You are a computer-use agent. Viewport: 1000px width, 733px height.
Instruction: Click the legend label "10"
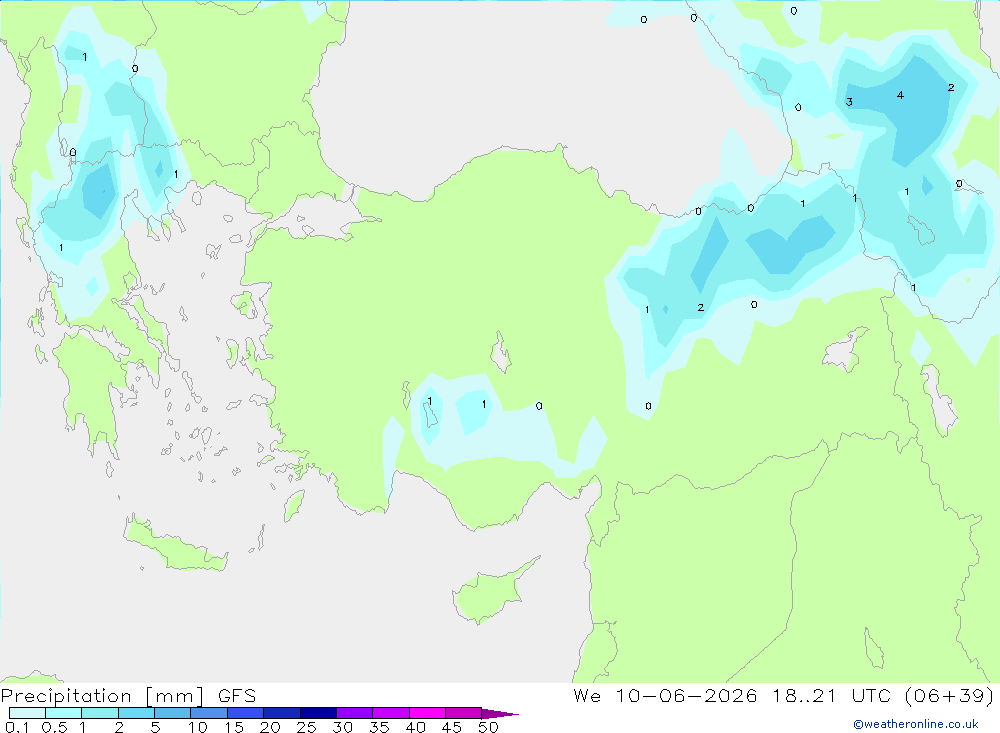pyautogui.click(x=198, y=727)
